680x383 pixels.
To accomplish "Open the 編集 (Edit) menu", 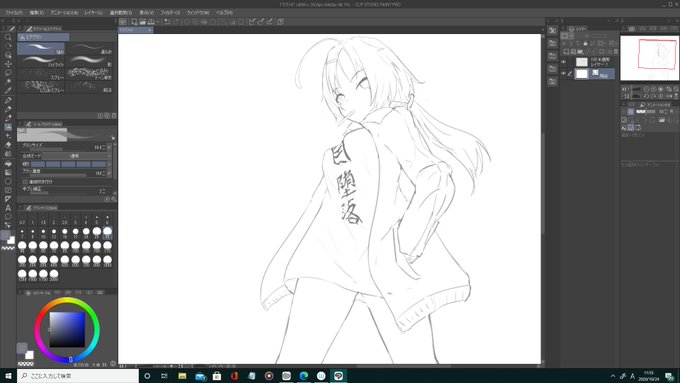I will click(37, 13).
